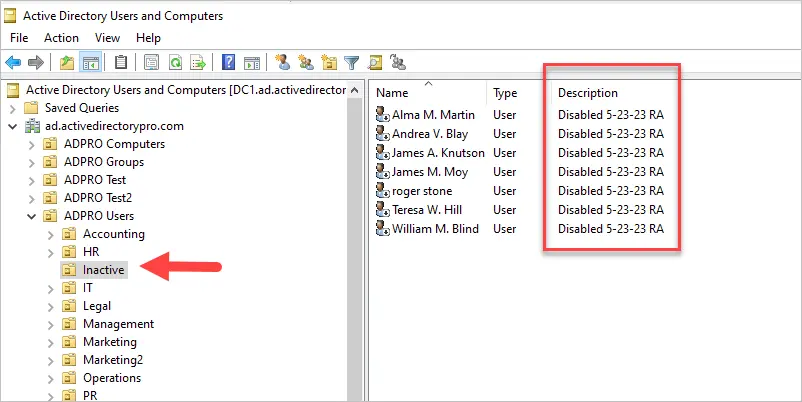Select user Teresa W. Hill
This screenshot has width=802, height=402.
tap(427, 210)
